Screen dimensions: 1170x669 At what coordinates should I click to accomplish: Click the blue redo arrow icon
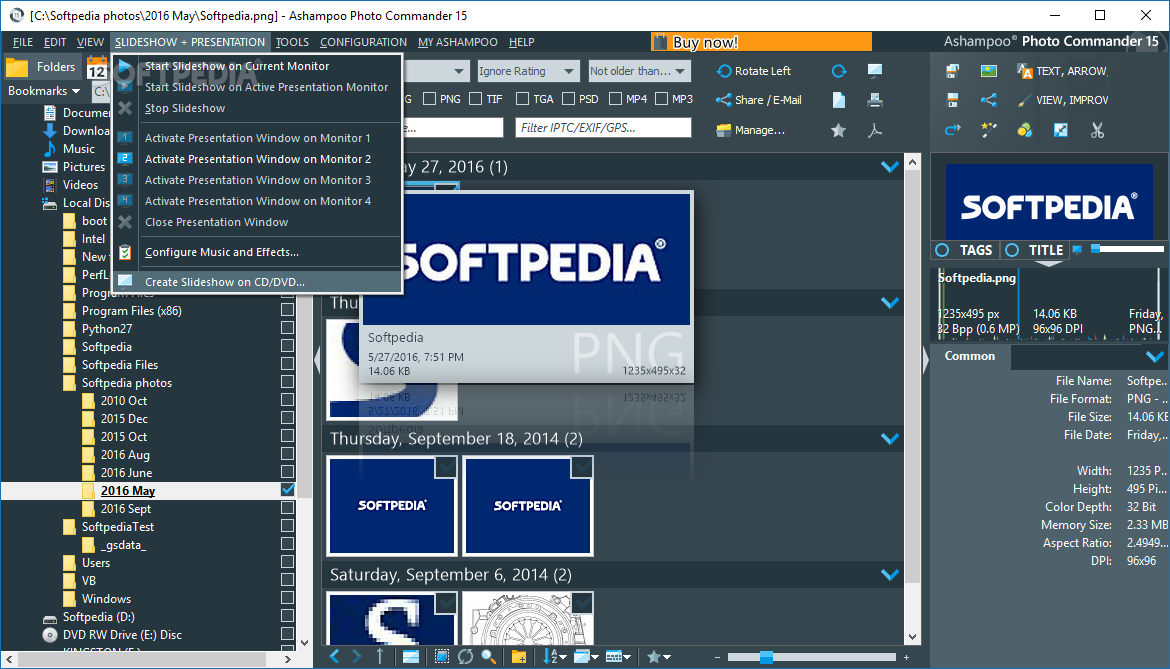tap(952, 131)
